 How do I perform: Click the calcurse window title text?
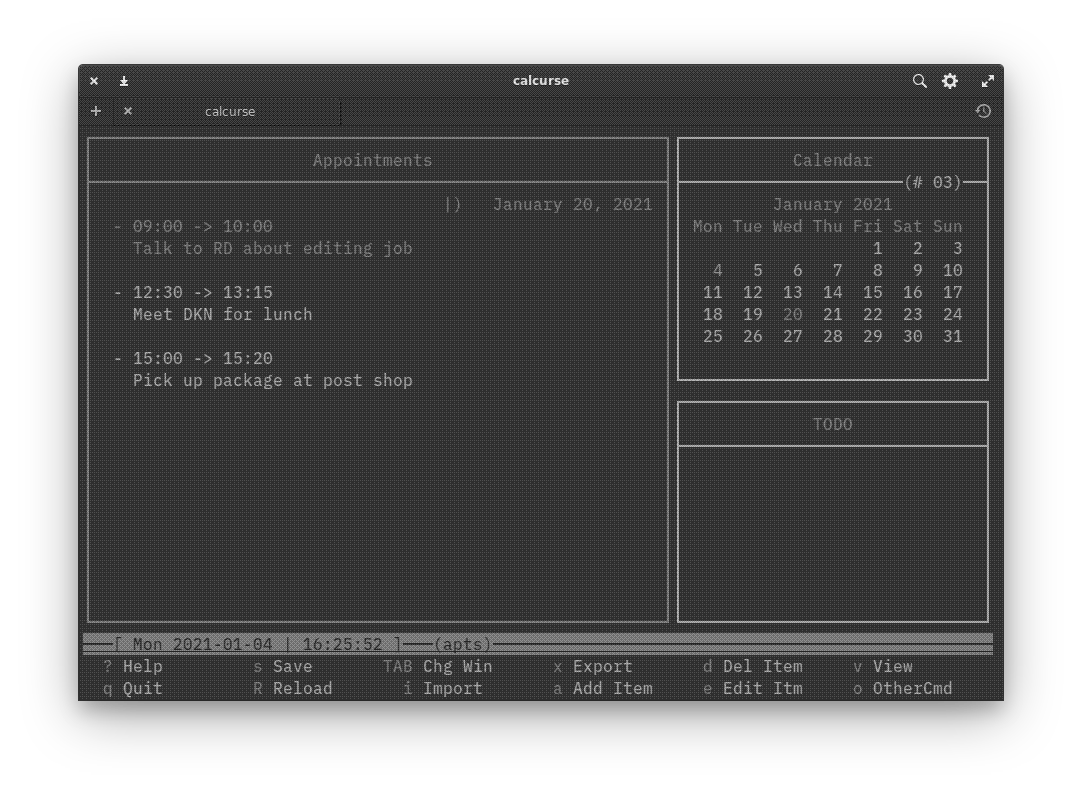click(541, 81)
